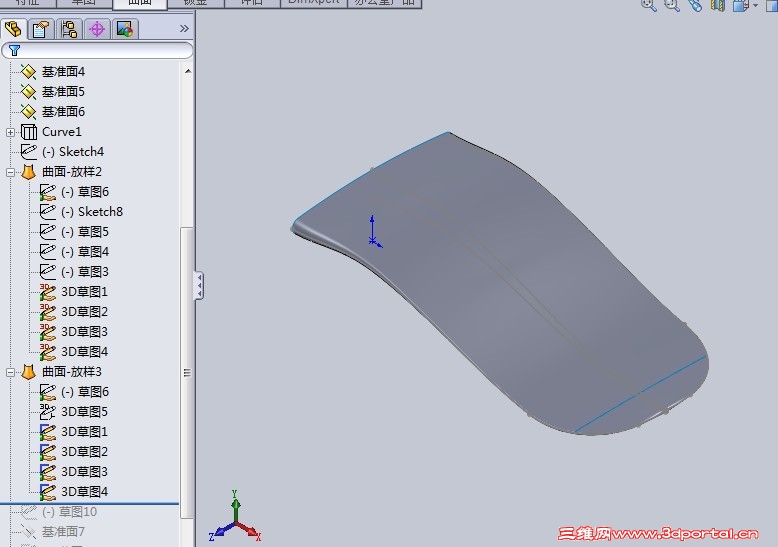Select 3D草图3 under 曲面-放样2
This screenshot has width=778, height=547.
coord(84,332)
